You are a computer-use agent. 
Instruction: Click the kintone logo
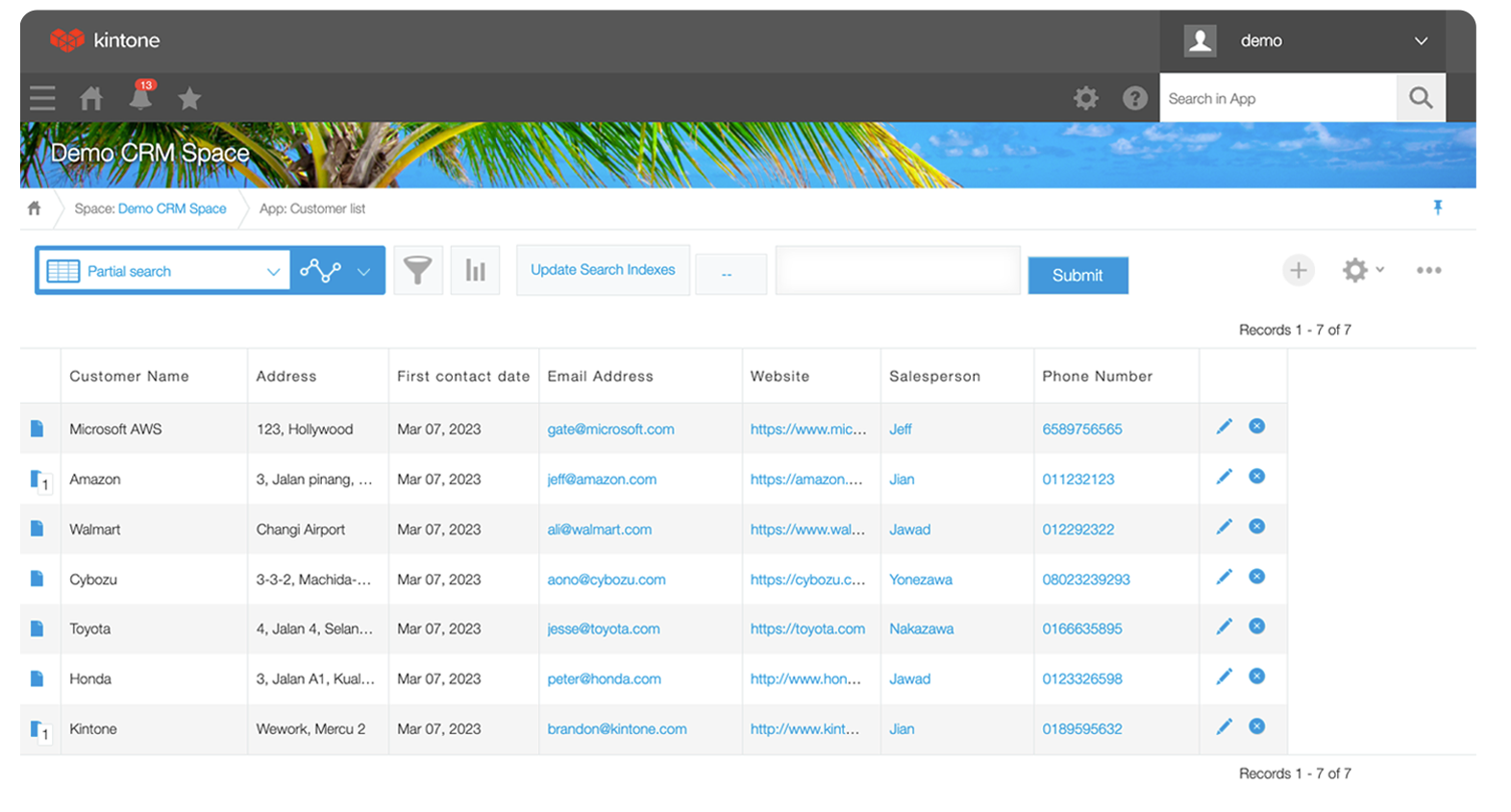105,40
